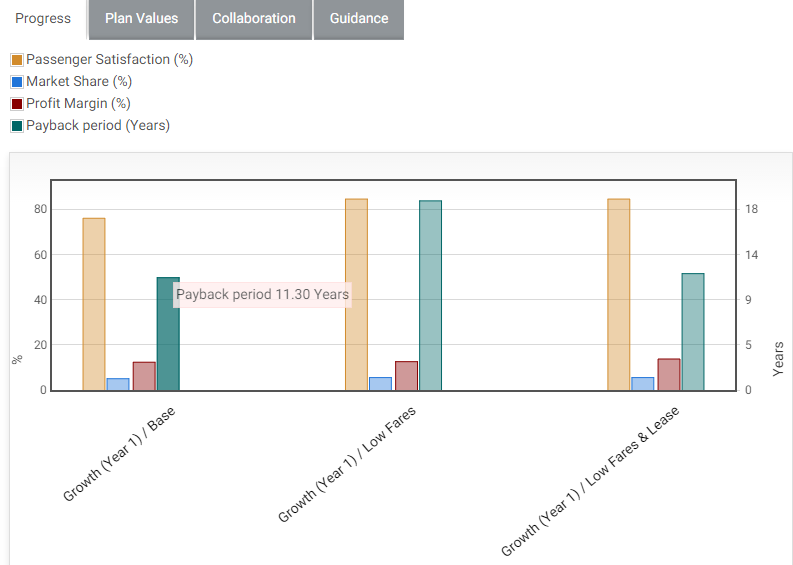Click Passenger Satisfaction bar for Low Fares & Lease
The image size is (793, 565).
(619, 294)
